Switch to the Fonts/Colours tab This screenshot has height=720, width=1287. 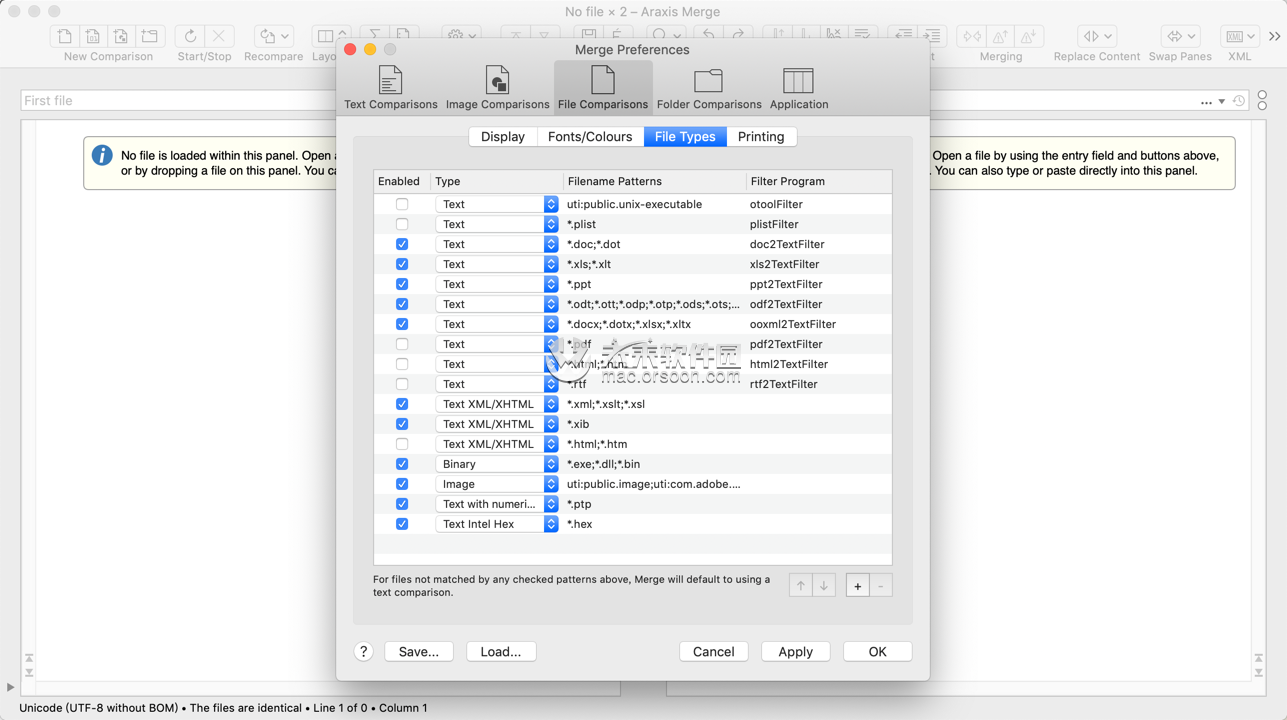590,137
